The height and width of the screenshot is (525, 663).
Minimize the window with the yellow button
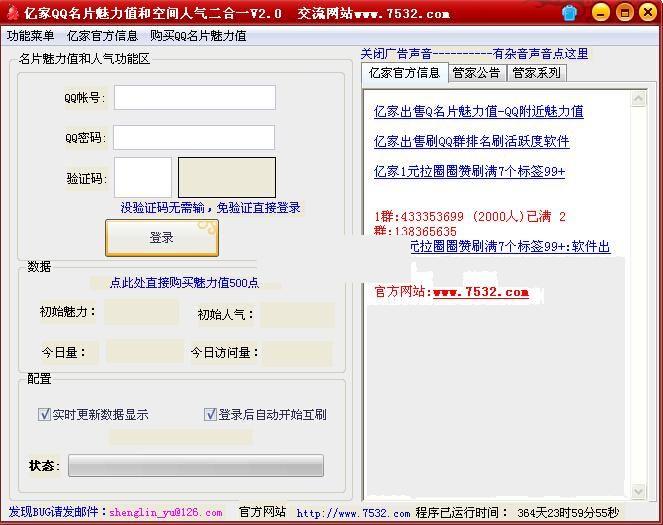600,12
